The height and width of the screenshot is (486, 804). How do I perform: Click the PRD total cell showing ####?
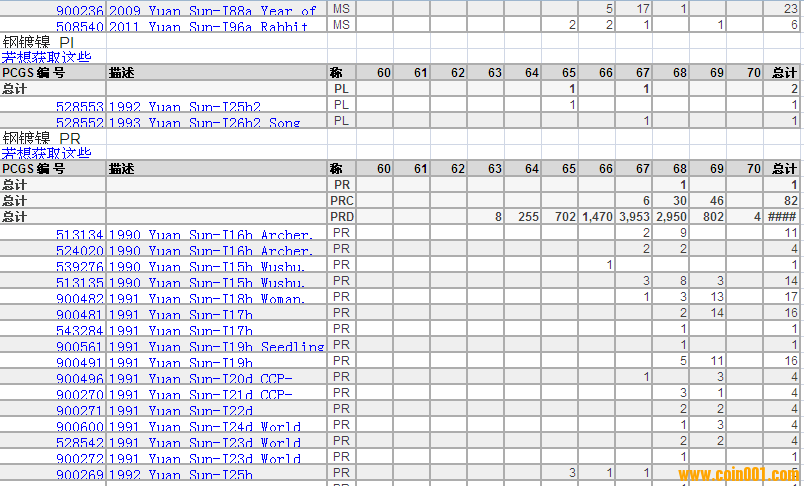(x=783, y=216)
